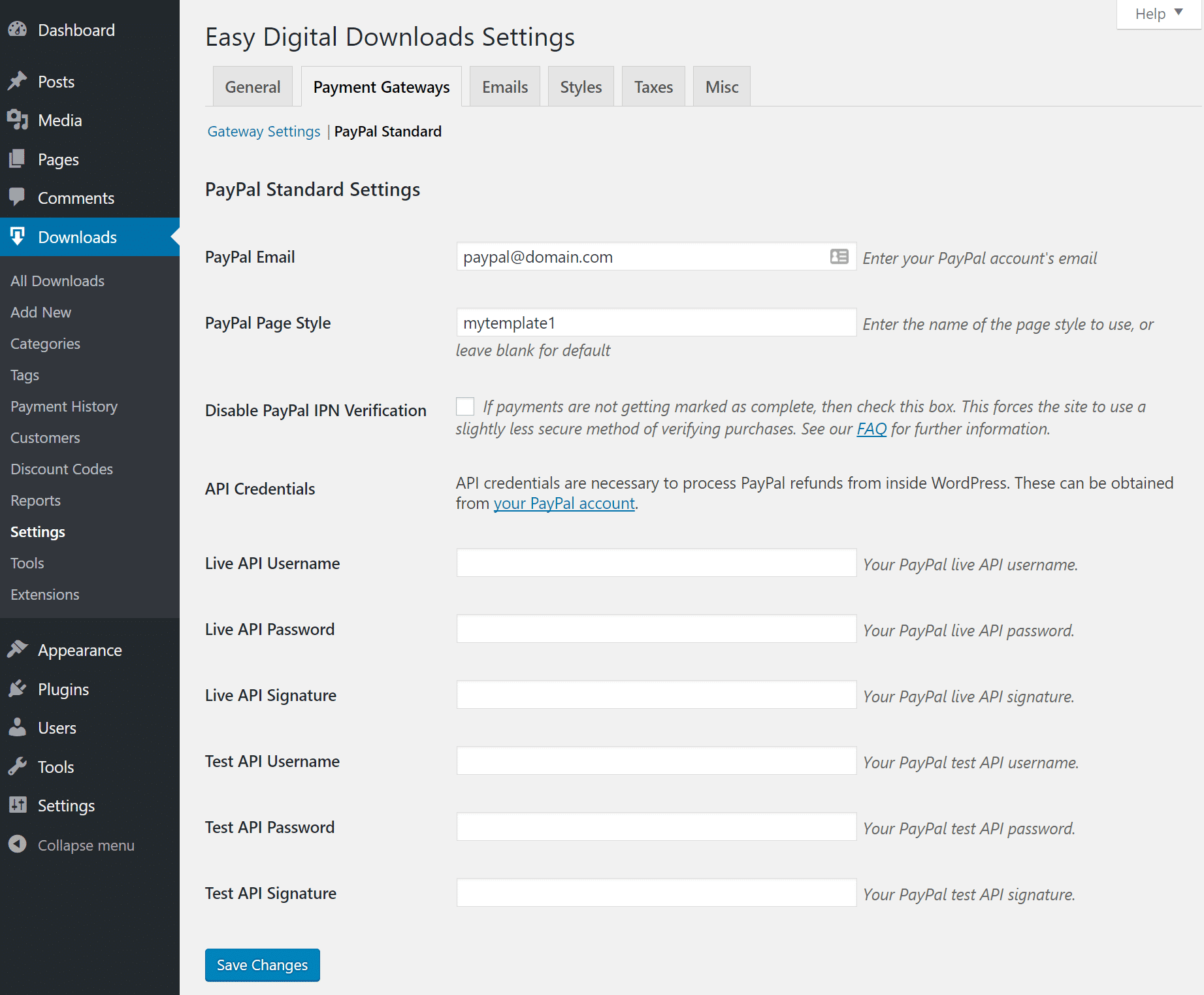Open the your PayPal account link
Viewport: 1204px width, 995px height.
pos(564,503)
